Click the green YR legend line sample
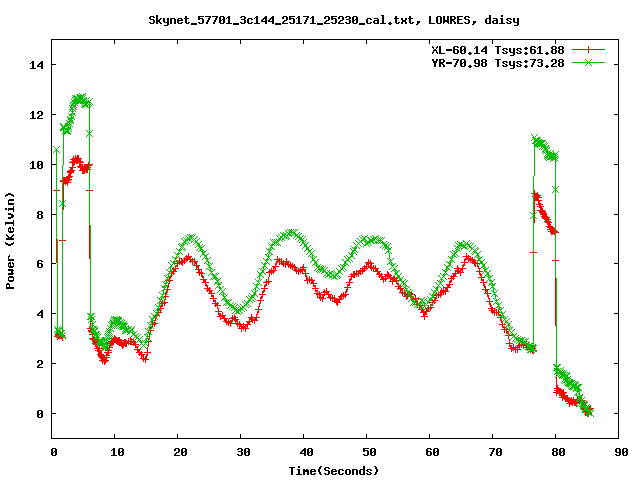 pos(588,62)
